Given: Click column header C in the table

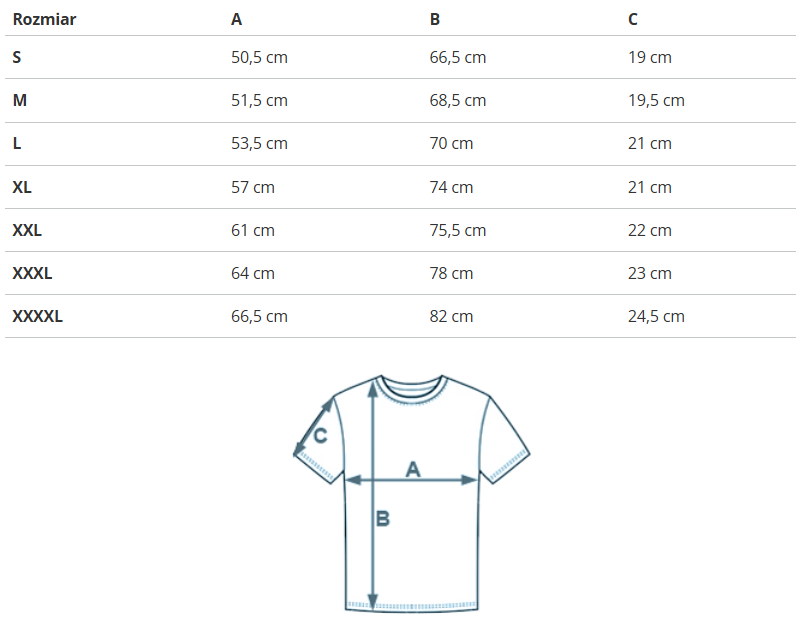Looking at the screenshot, I should (x=633, y=19).
